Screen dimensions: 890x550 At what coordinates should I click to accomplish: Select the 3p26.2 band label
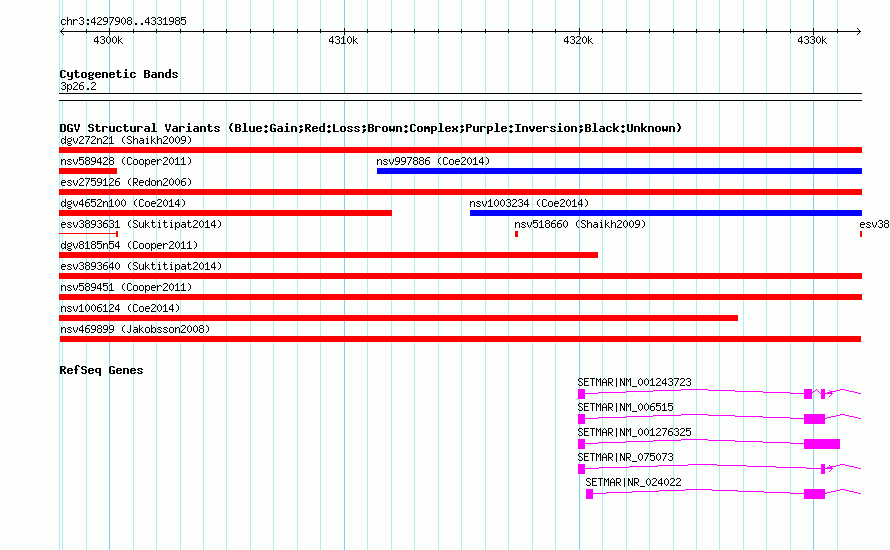78,86
